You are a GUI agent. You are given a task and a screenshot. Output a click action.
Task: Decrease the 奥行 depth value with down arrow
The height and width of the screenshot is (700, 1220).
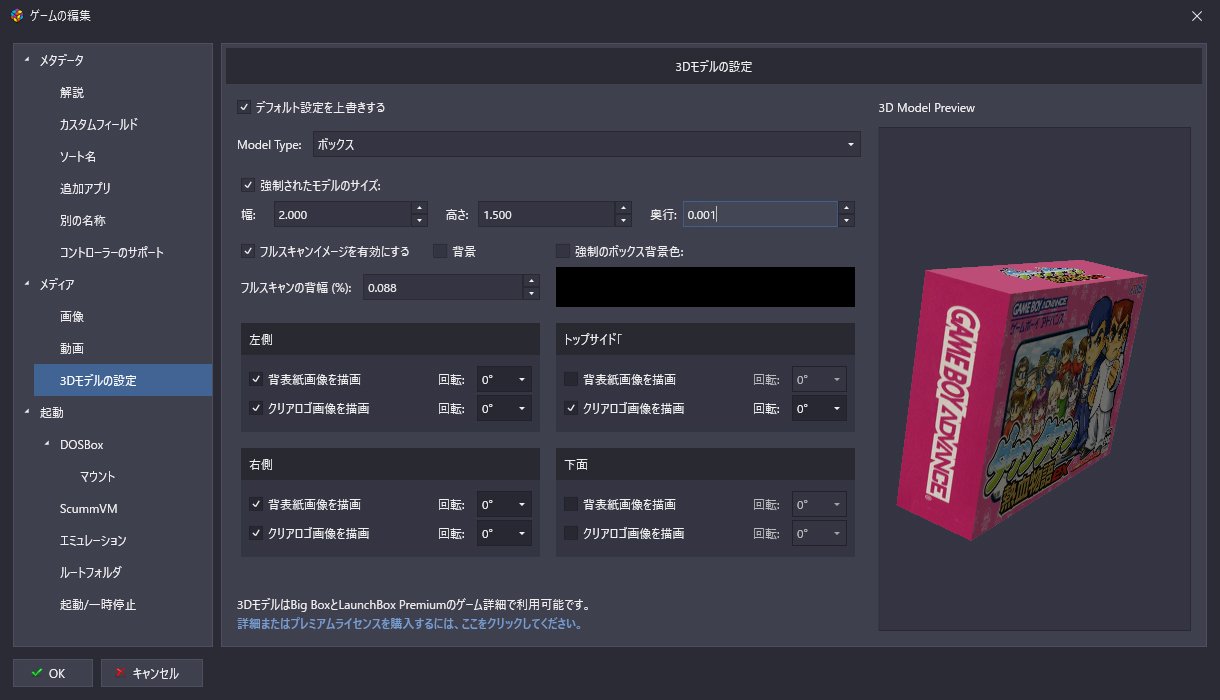(846, 221)
